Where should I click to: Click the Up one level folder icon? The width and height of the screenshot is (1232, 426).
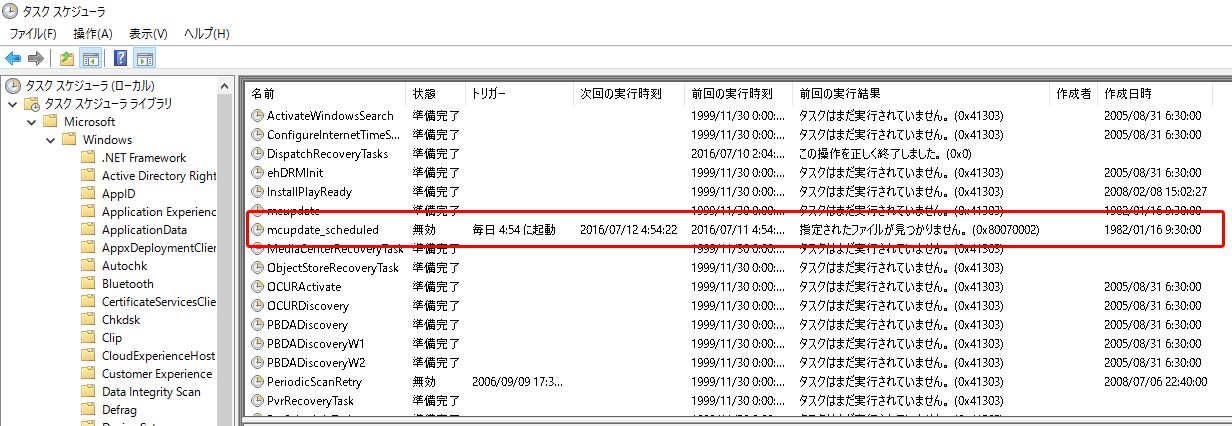(66, 58)
